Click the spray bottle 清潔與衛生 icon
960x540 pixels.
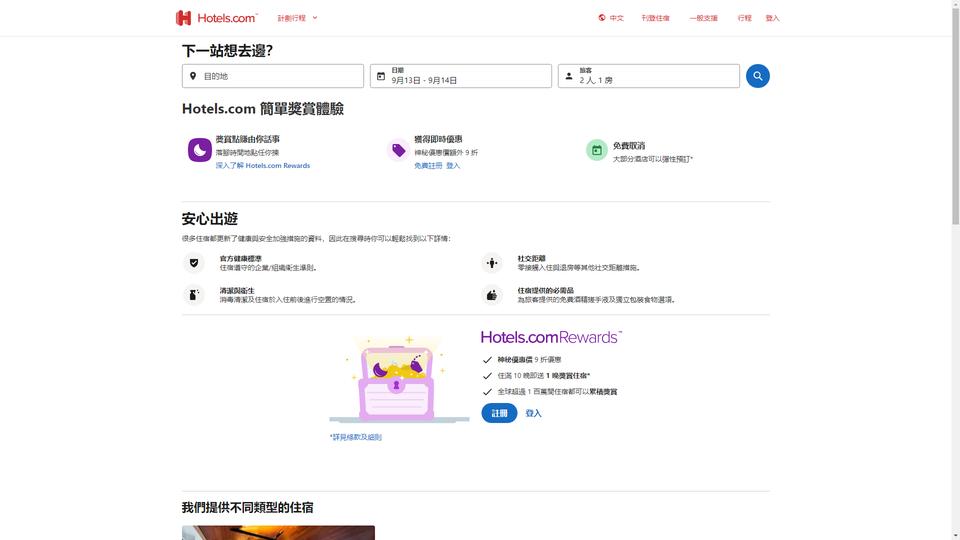(x=194, y=295)
